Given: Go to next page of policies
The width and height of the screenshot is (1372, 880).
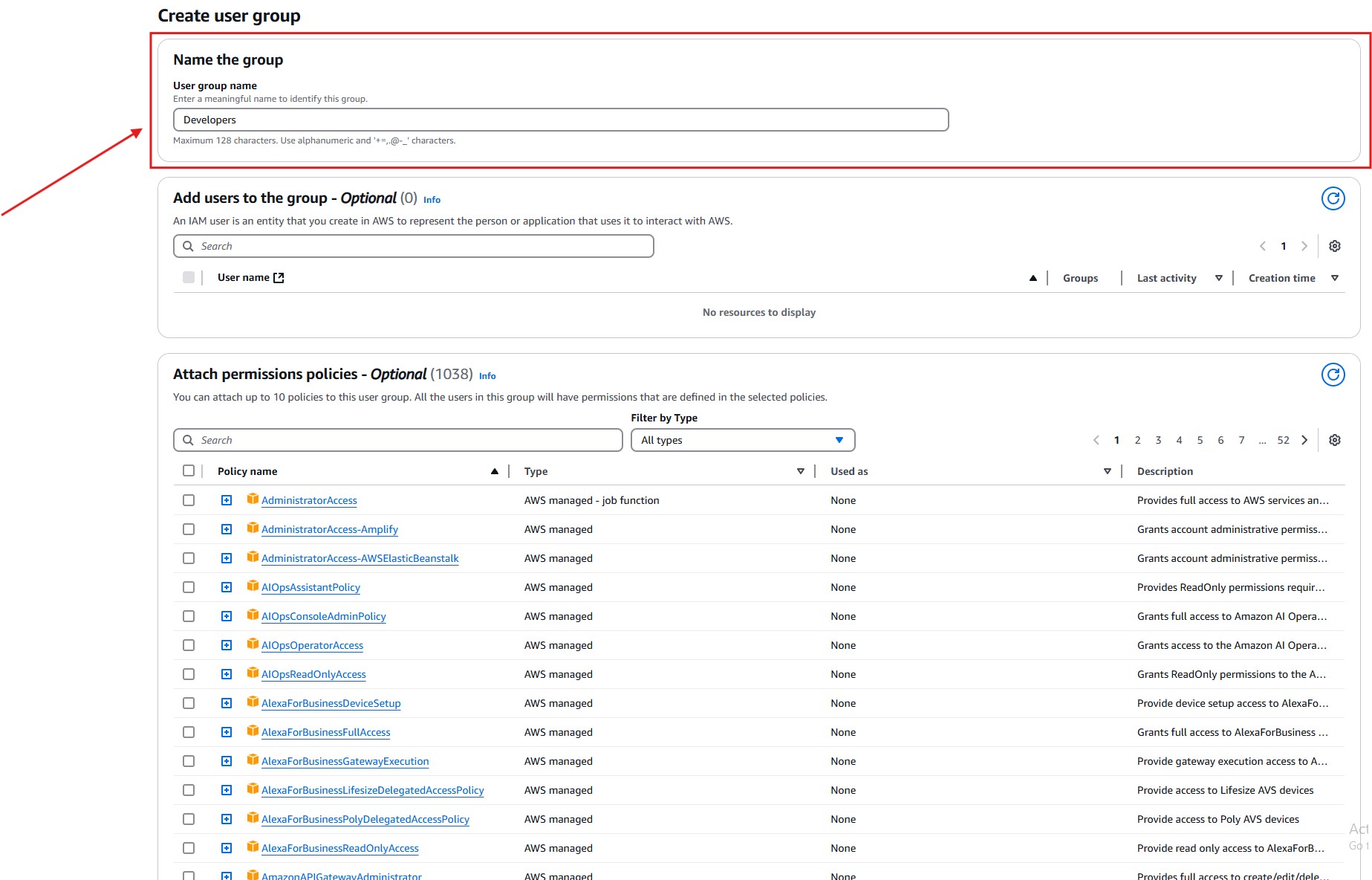Looking at the screenshot, I should (1304, 440).
